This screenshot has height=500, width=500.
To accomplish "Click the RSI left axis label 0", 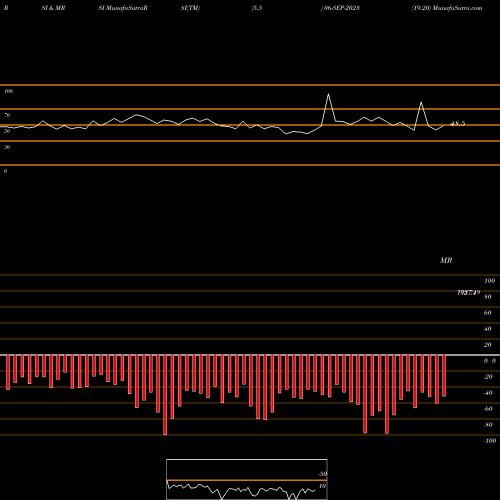I will click(x=5, y=171).
